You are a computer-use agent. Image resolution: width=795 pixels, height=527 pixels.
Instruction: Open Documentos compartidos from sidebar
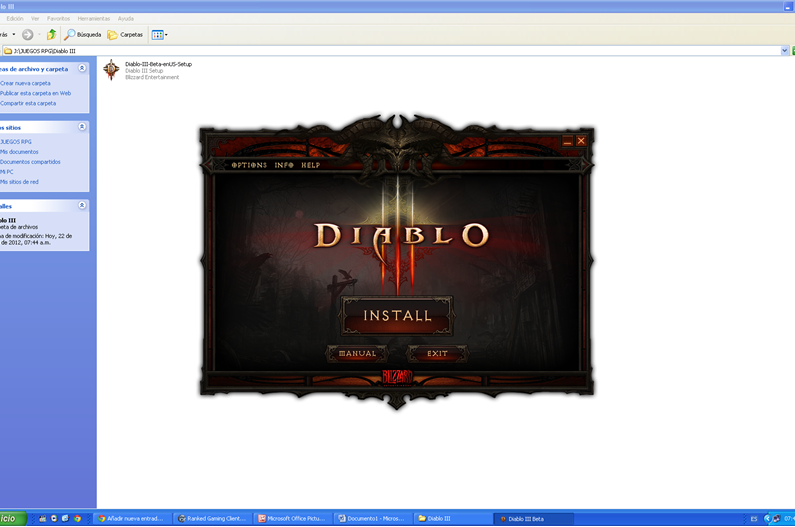point(30,162)
